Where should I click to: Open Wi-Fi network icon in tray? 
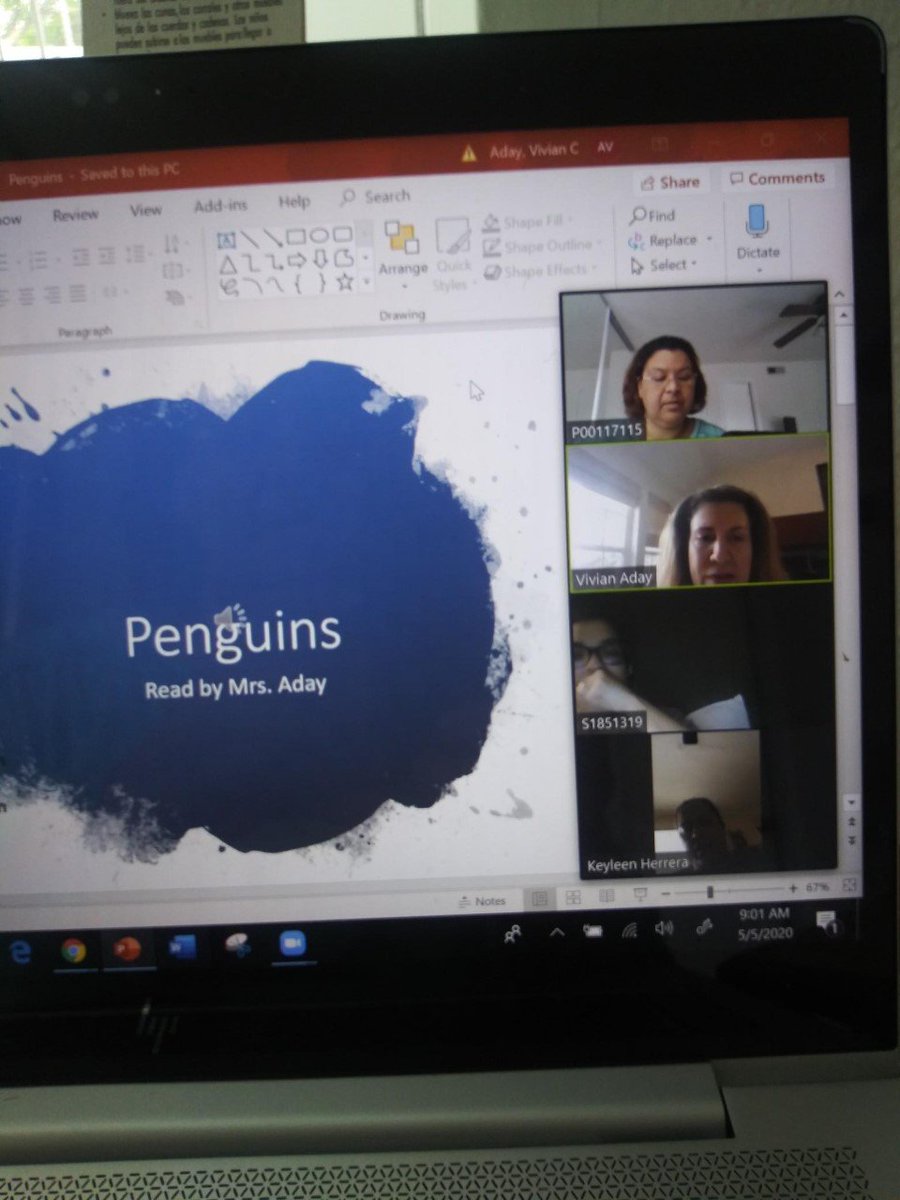[x=629, y=930]
